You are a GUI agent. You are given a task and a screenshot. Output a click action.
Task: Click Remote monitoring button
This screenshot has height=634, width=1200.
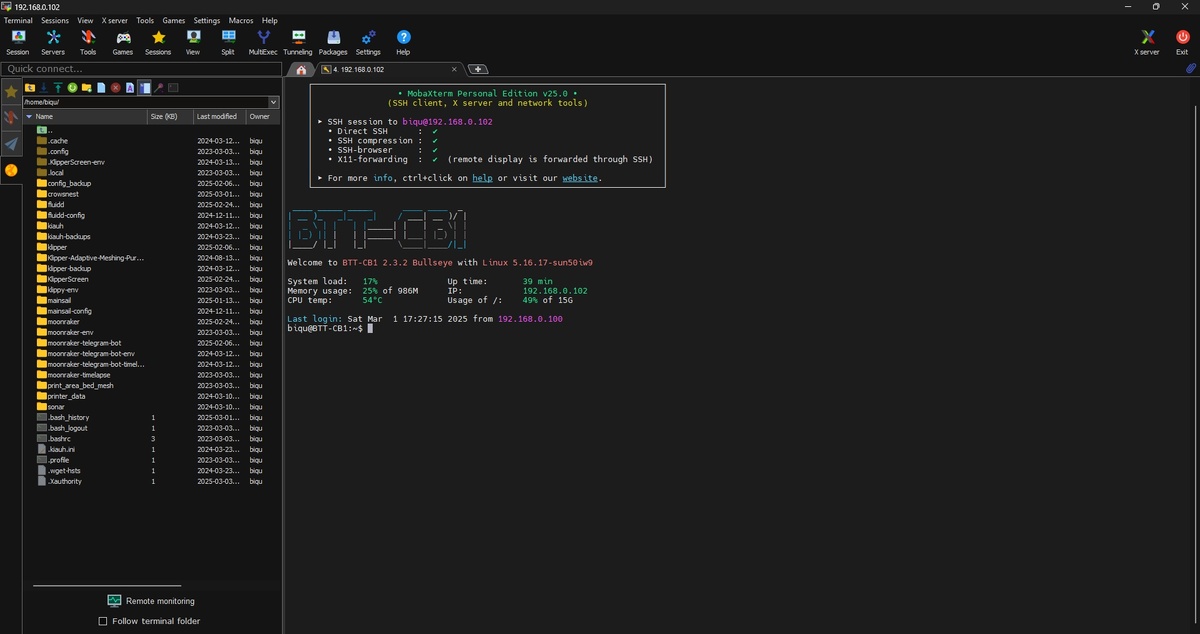pos(150,601)
